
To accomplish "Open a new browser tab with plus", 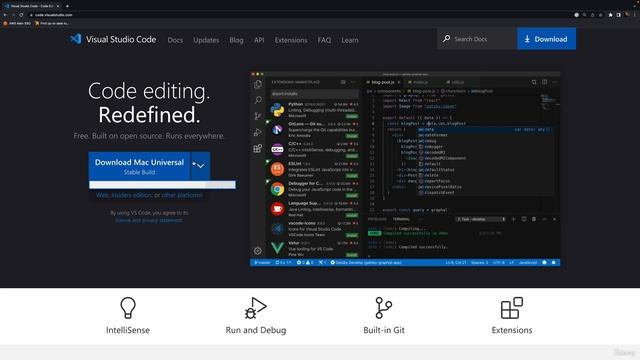I will coord(67,6).
